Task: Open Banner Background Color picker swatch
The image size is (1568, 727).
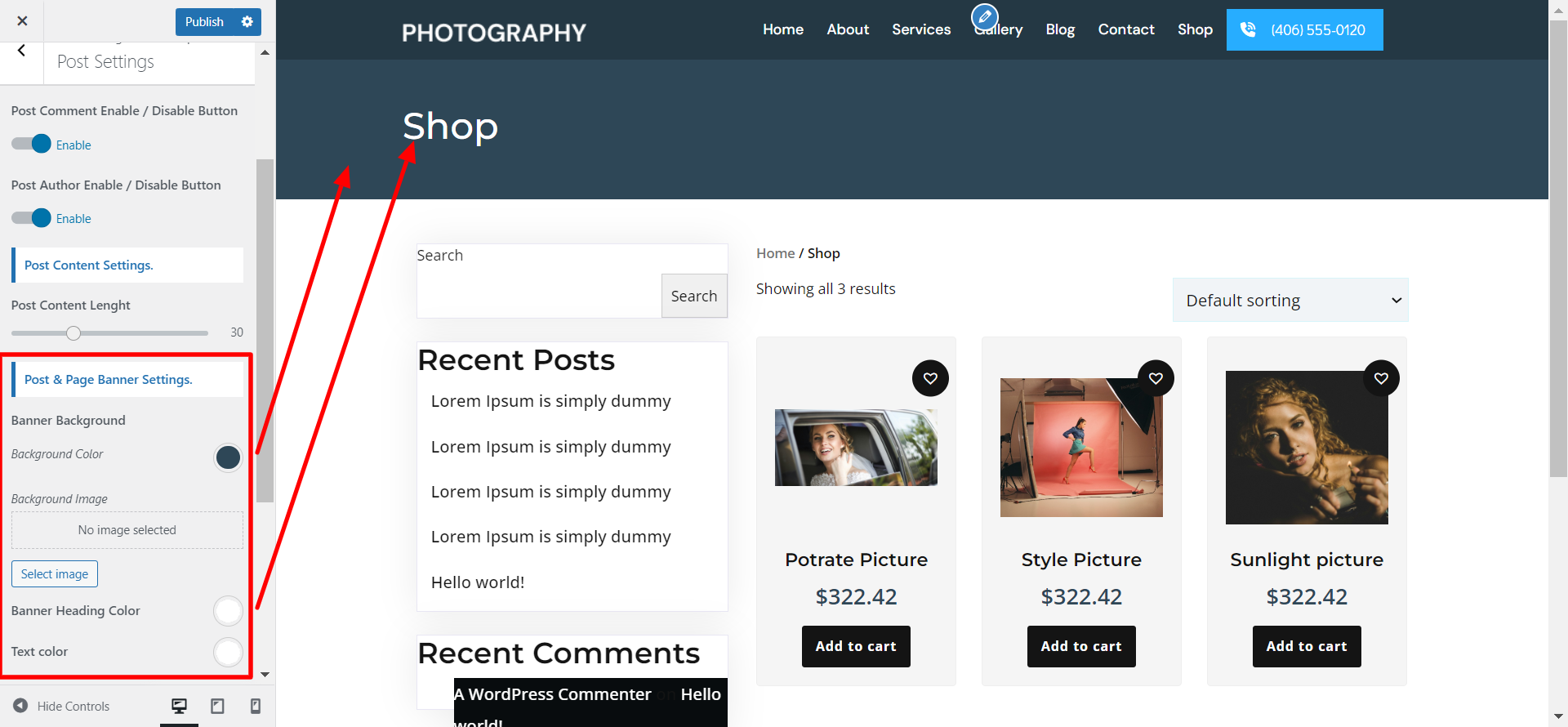Action: [228, 457]
